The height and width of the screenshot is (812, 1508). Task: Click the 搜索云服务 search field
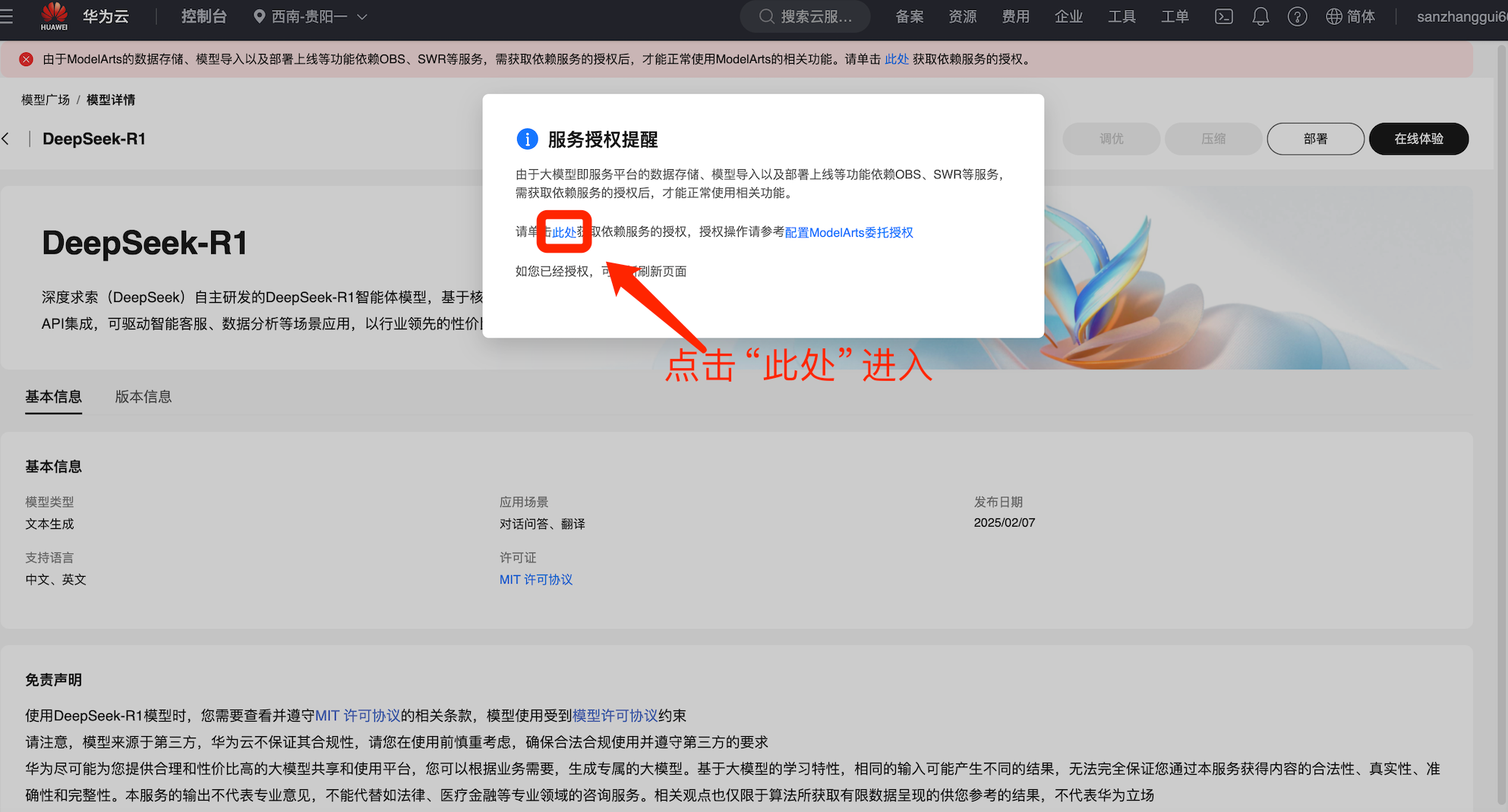(805, 17)
